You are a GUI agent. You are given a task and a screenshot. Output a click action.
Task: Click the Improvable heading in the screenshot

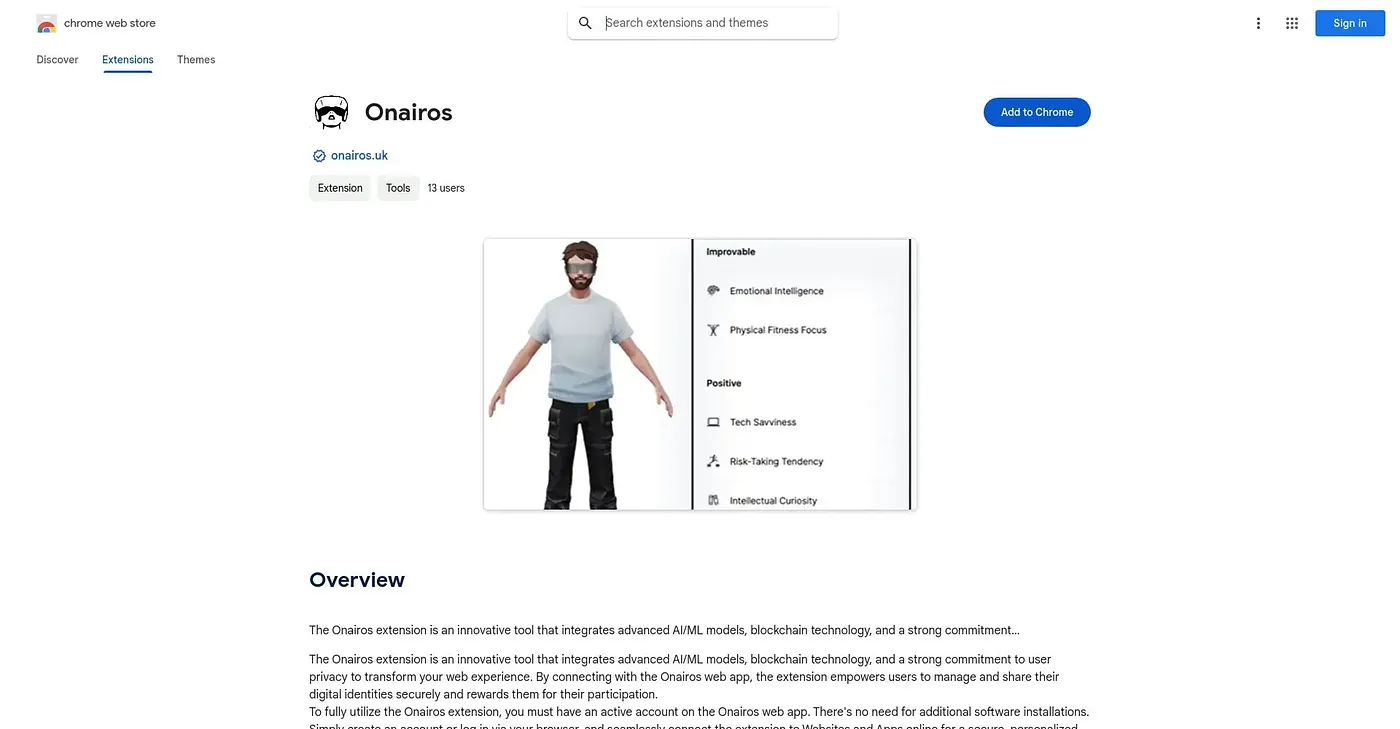click(x=731, y=252)
